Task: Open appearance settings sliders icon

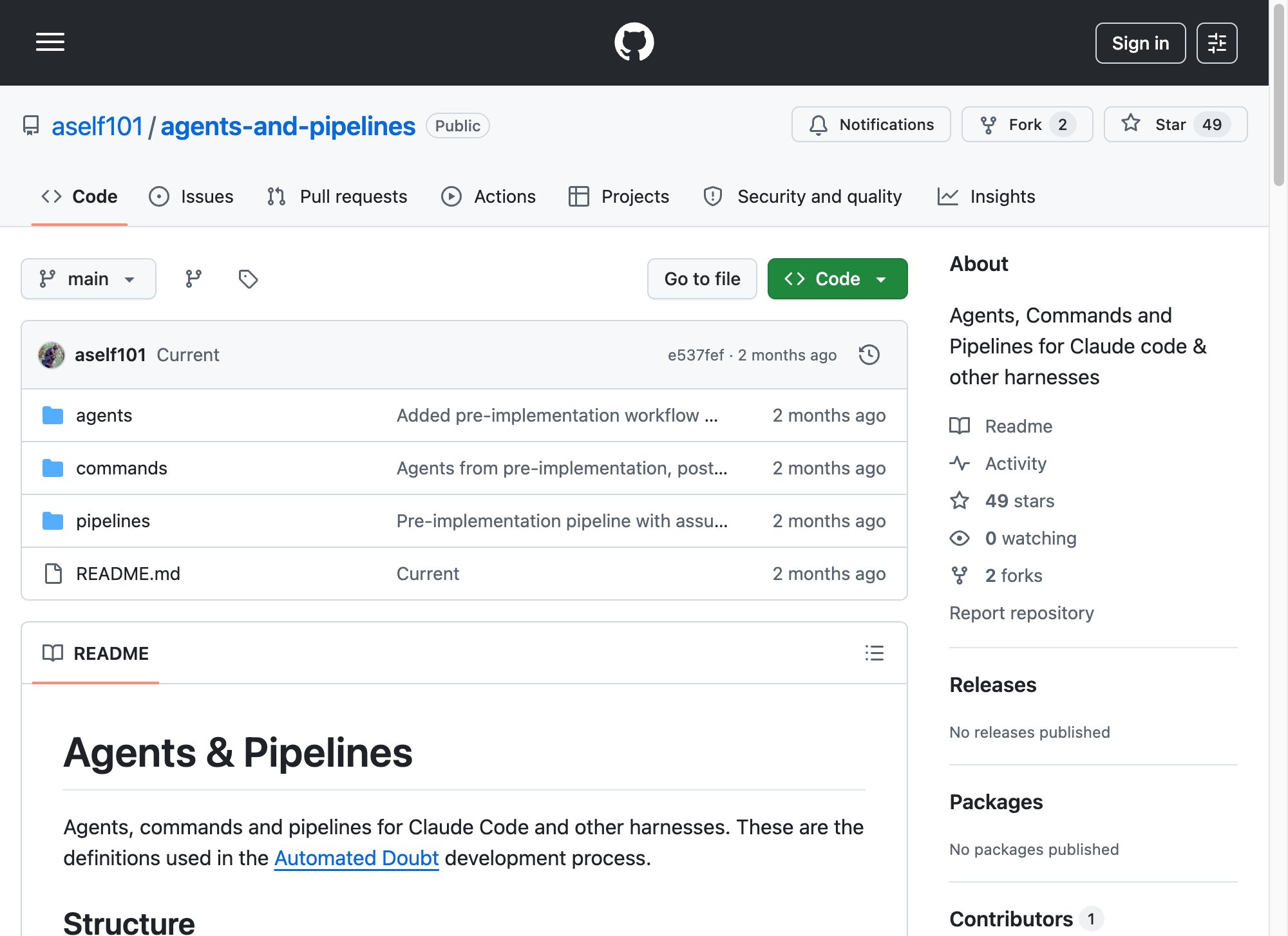Action: pyautogui.click(x=1217, y=43)
